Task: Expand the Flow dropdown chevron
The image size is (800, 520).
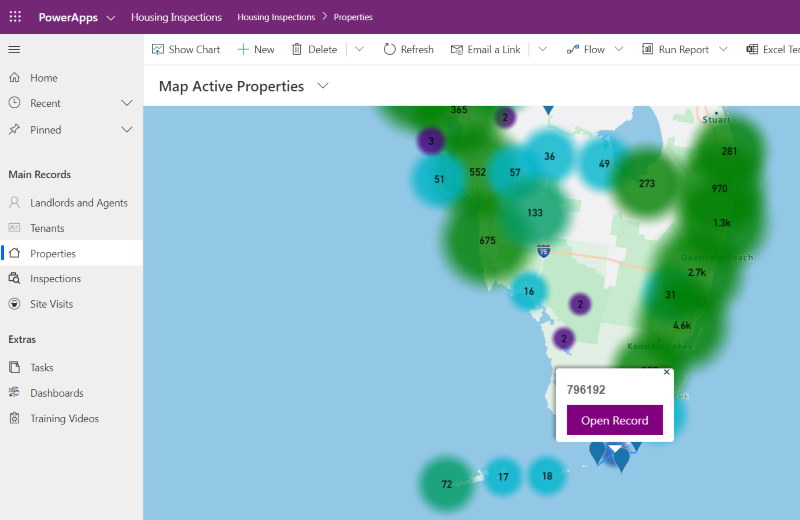Action: (619, 49)
